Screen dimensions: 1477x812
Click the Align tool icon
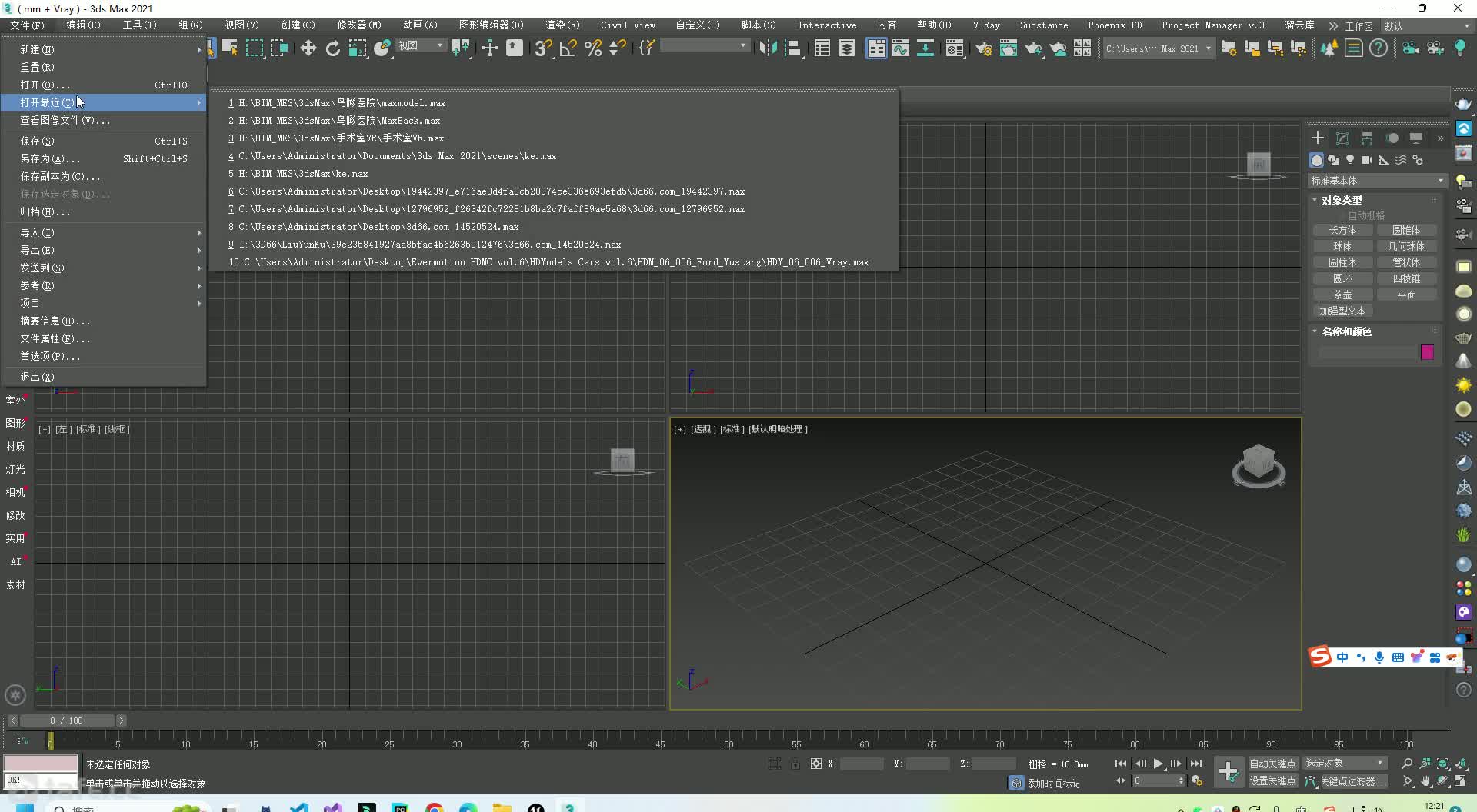(792, 48)
